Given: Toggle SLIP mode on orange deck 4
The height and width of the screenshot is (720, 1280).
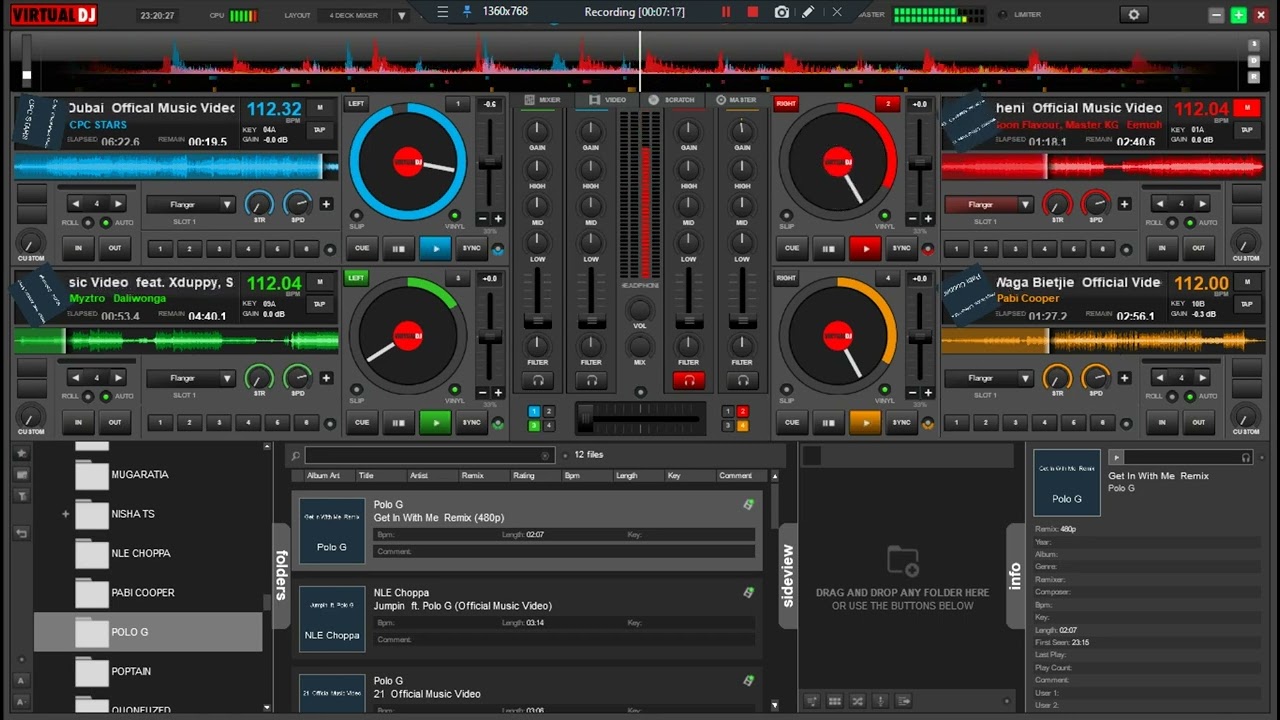Looking at the screenshot, I should [786, 390].
